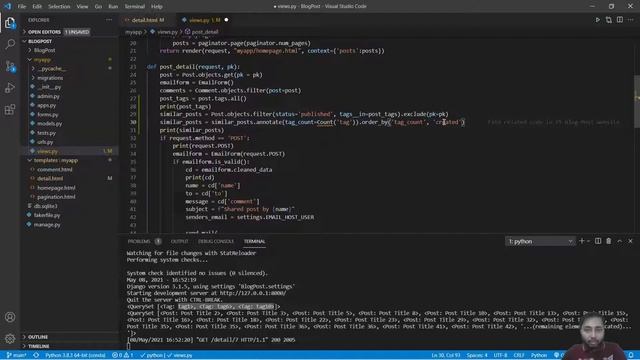
Task: Expand the Timeline section
Action: click(69, 346)
